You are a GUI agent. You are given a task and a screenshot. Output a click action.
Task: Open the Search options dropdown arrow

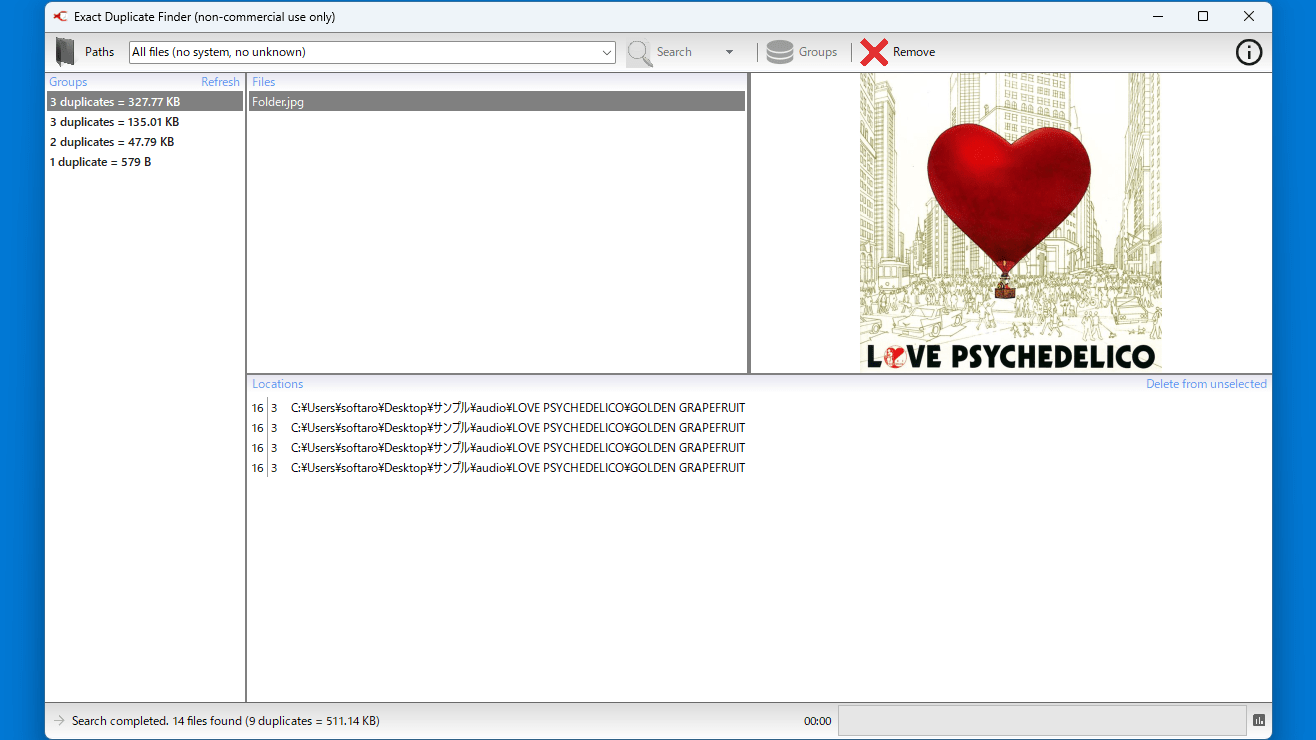(x=729, y=52)
